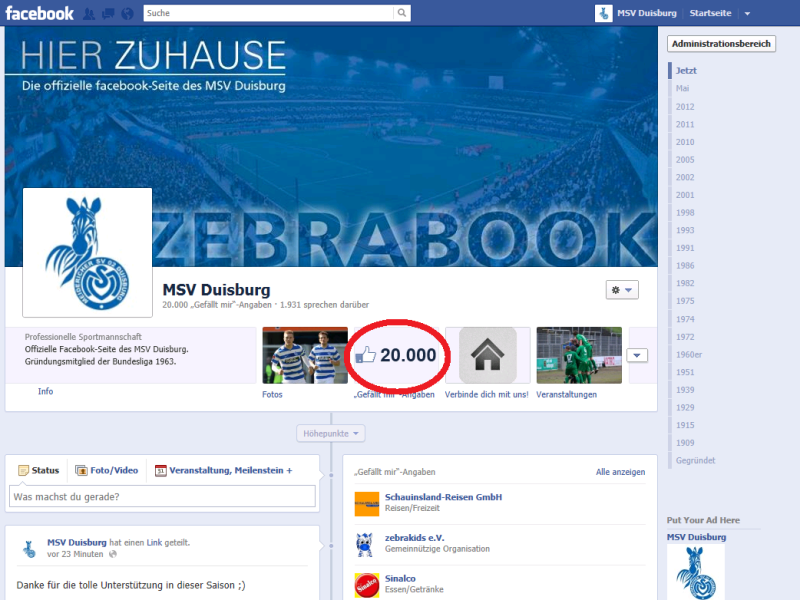
Task: Open the Info link
Action: [x=45, y=391]
